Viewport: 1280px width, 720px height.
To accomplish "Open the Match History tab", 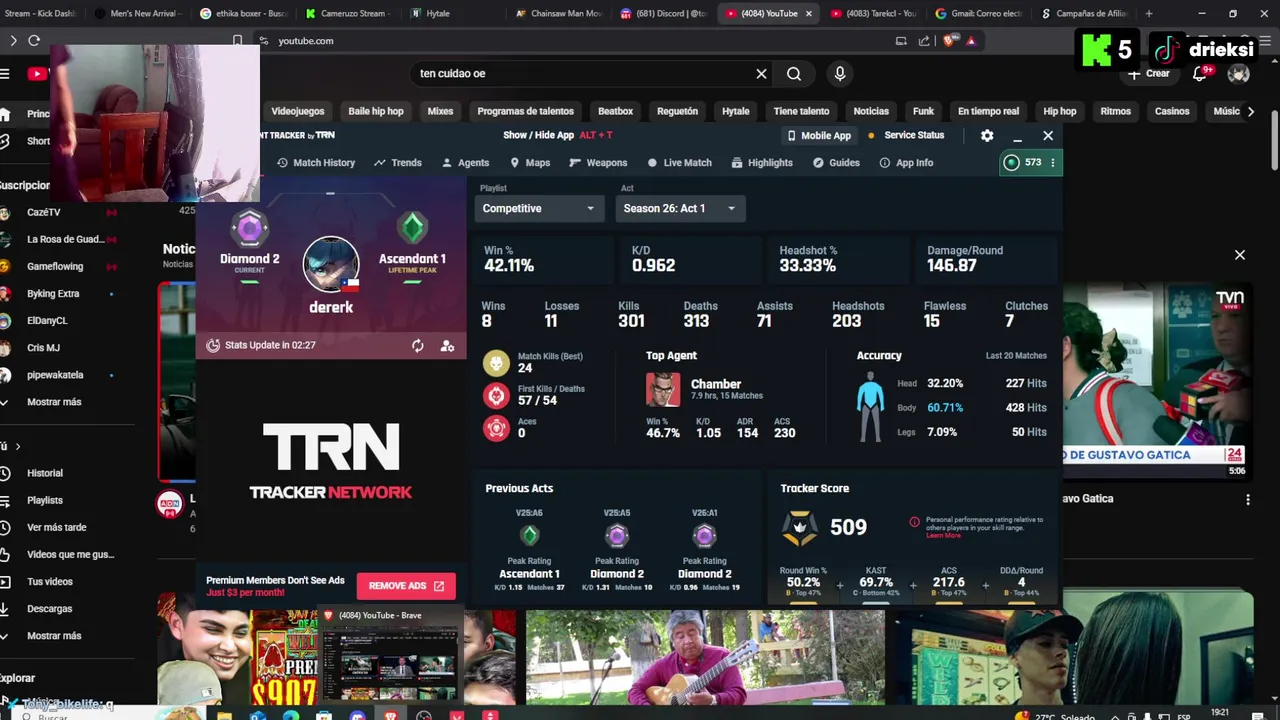I will (316, 163).
